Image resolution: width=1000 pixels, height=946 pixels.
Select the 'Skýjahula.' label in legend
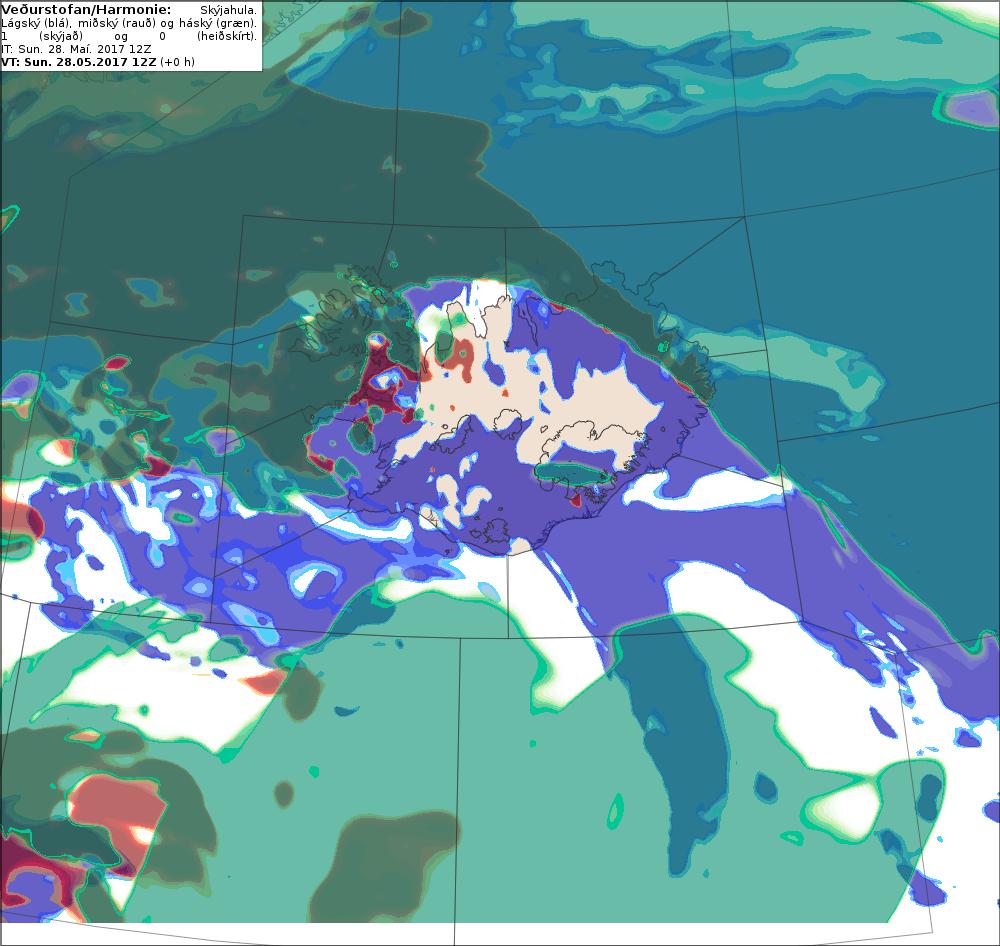(228, 11)
